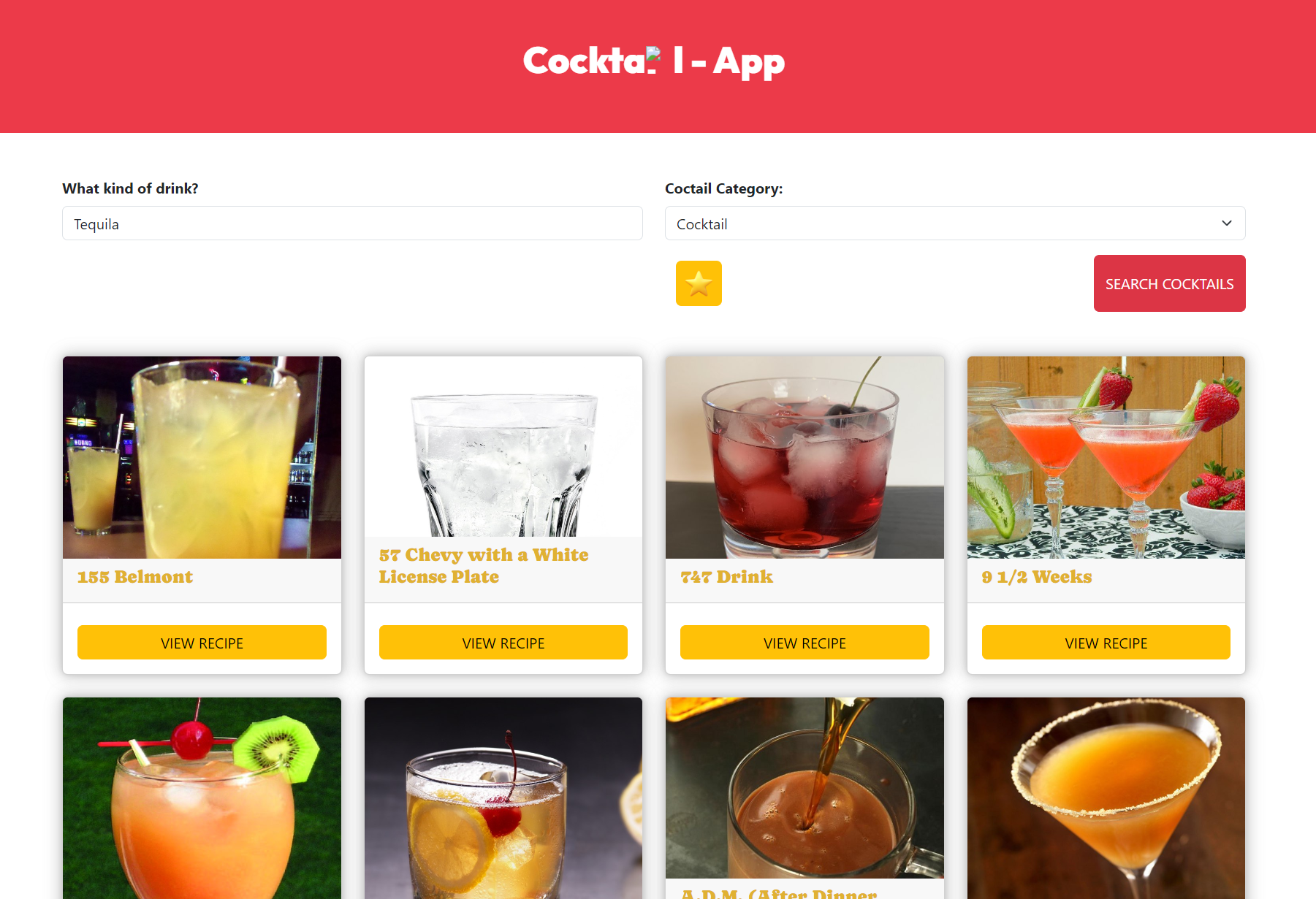View recipe for 57 Chevy with a White License Plate
This screenshot has height=899, width=1316.
(x=503, y=643)
